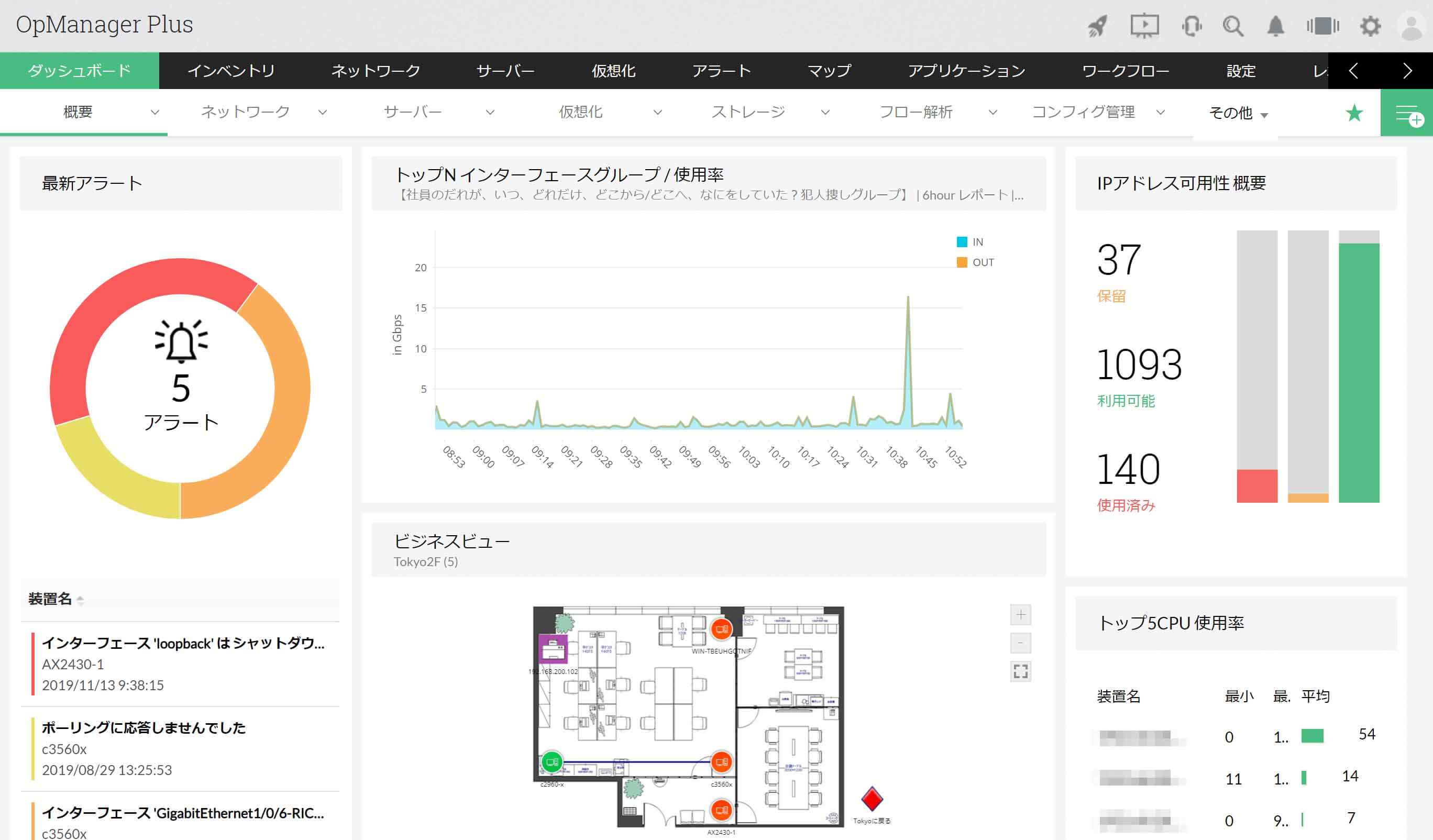Viewport: 1433px width, 840px height.
Task: Expand the 概要 dashboard dropdown arrow
Action: [155, 113]
